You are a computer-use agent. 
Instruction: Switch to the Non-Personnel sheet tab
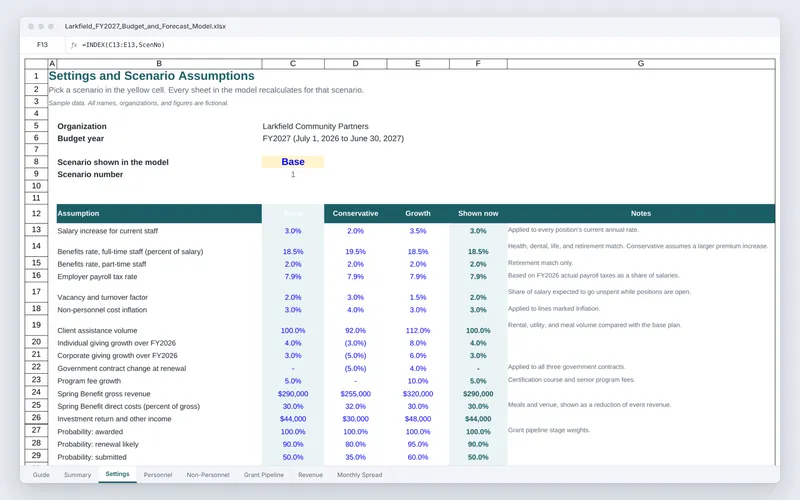(208, 474)
